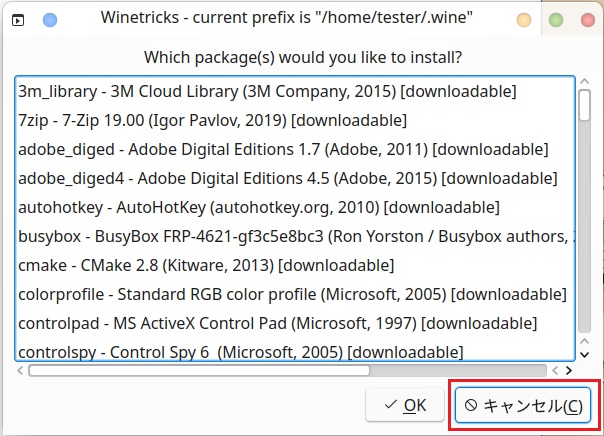Screen dimensions: 604x436
Task: Select controlpad MS ActiveX Control Pad
Action: tap(277, 324)
